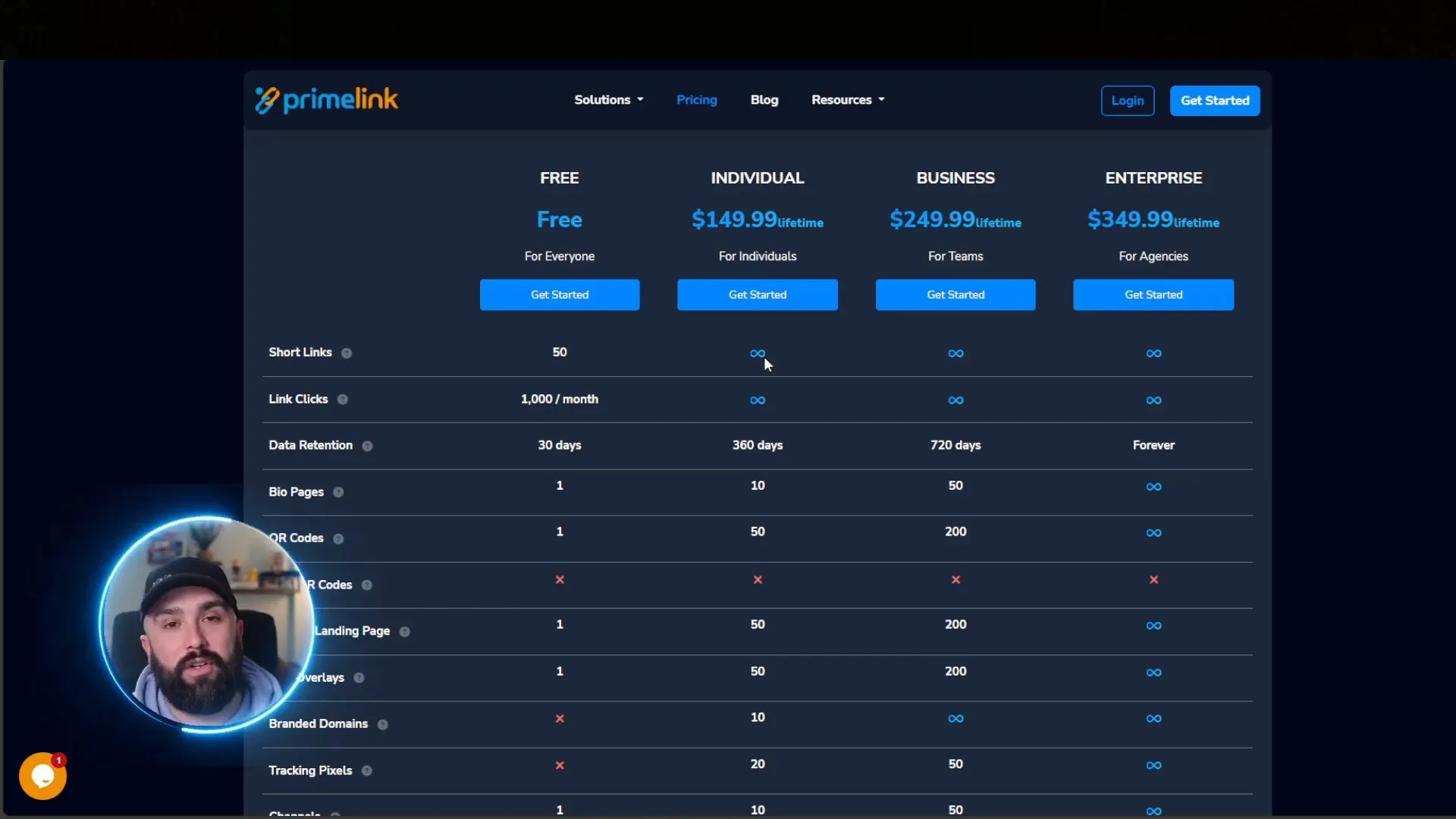Click the Business Tracking Pixels value 50

[955, 764]
